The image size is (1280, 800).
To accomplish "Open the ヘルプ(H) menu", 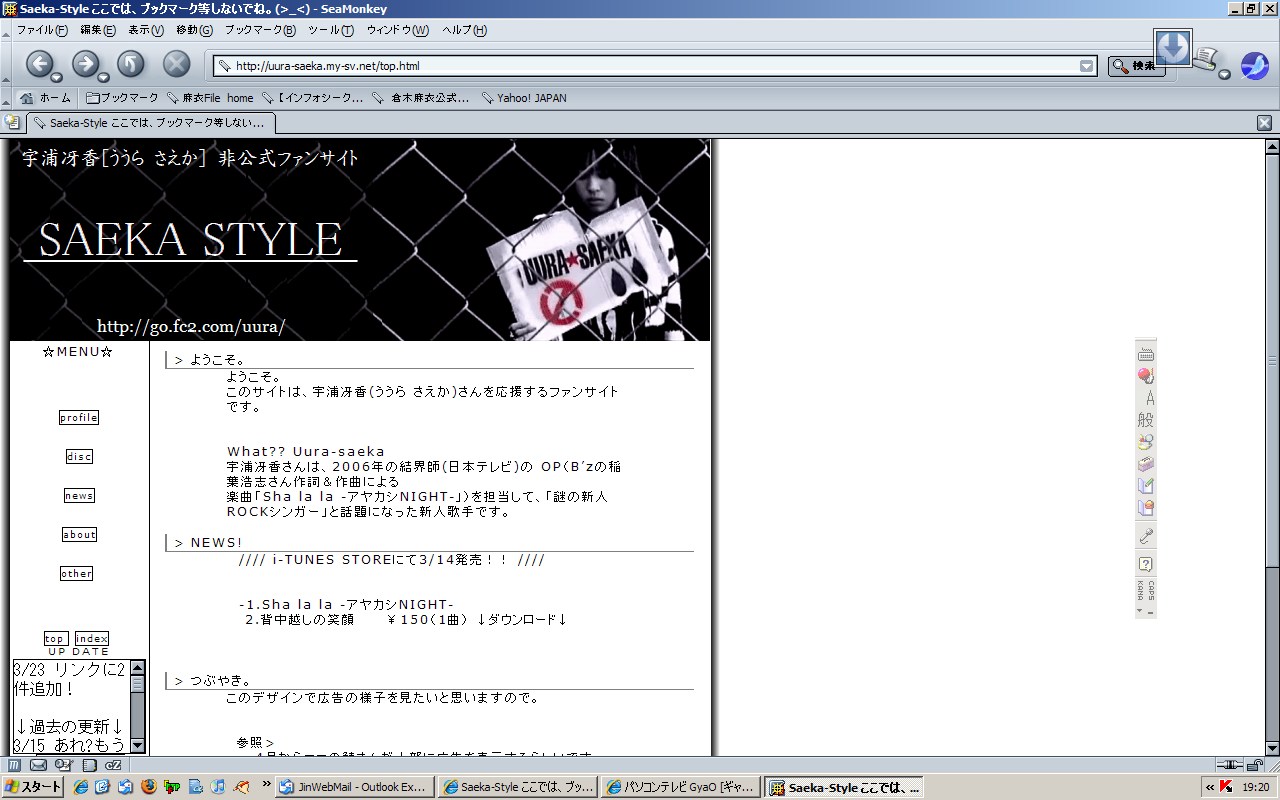I will tap(464, 30).
